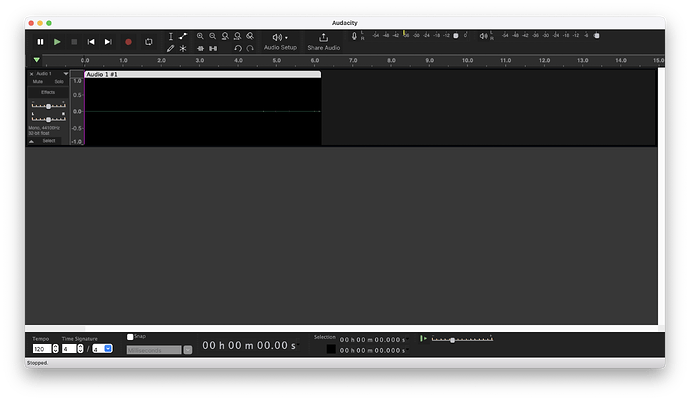
Task: Click the Zoom Out magnifier
Action: (x=213, y=37)
